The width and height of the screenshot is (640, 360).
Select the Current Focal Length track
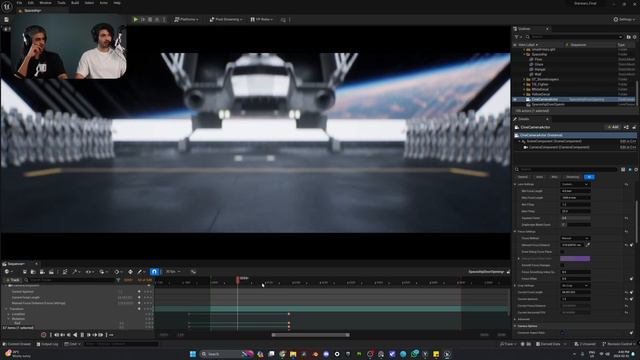(27, 297)
